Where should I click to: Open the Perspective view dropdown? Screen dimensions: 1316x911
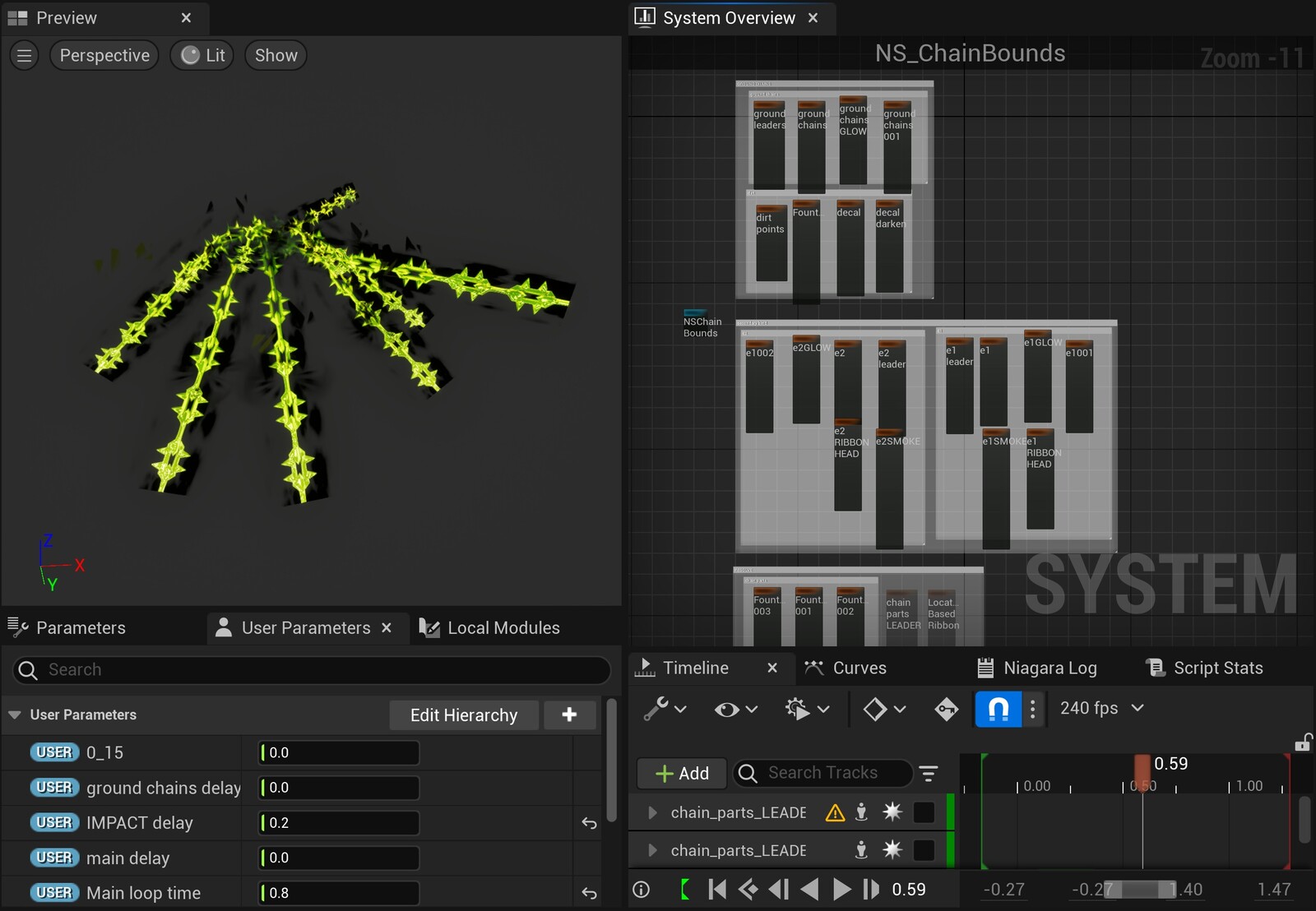pos(104,55)
